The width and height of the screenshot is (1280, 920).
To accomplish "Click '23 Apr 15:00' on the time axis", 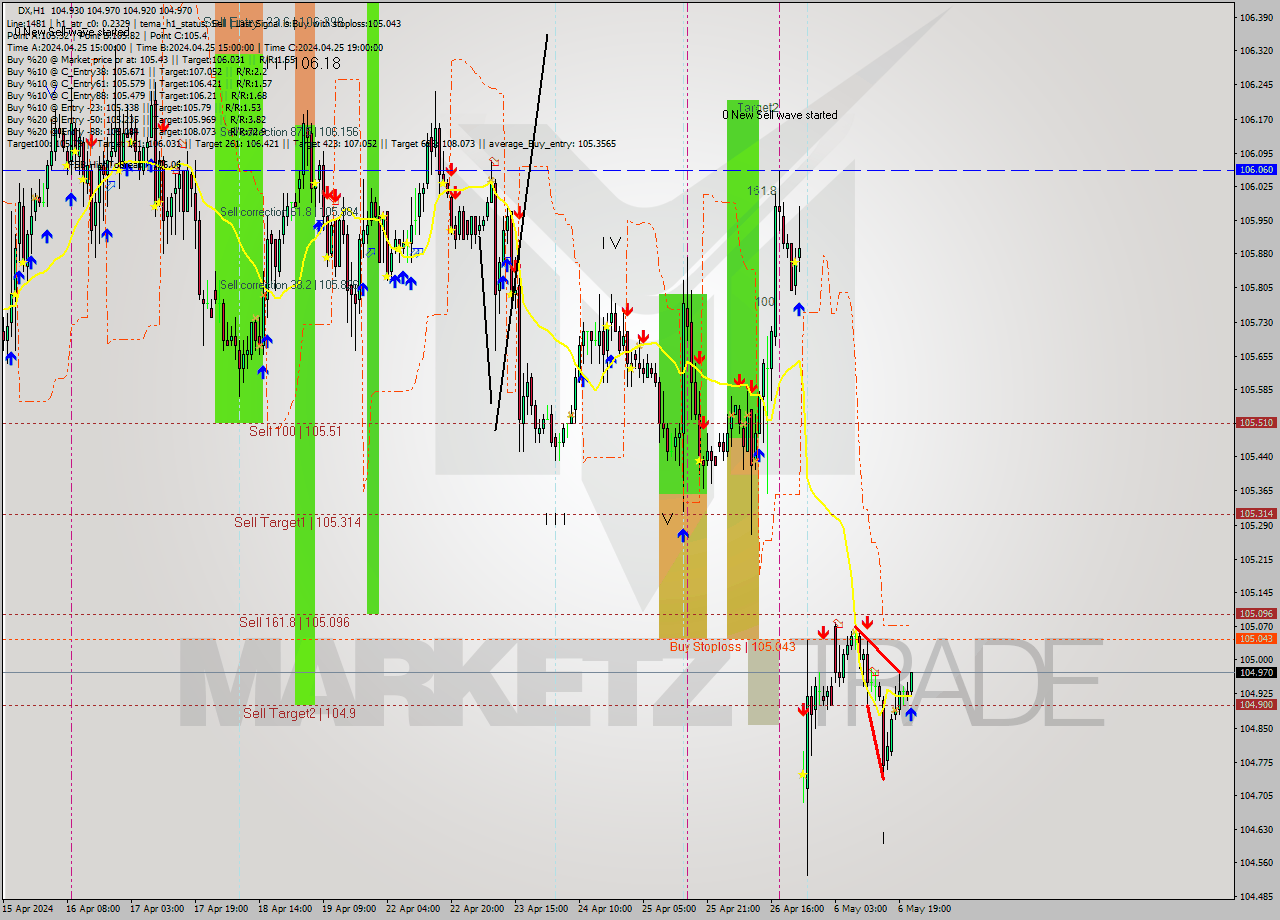I will 541,909.
